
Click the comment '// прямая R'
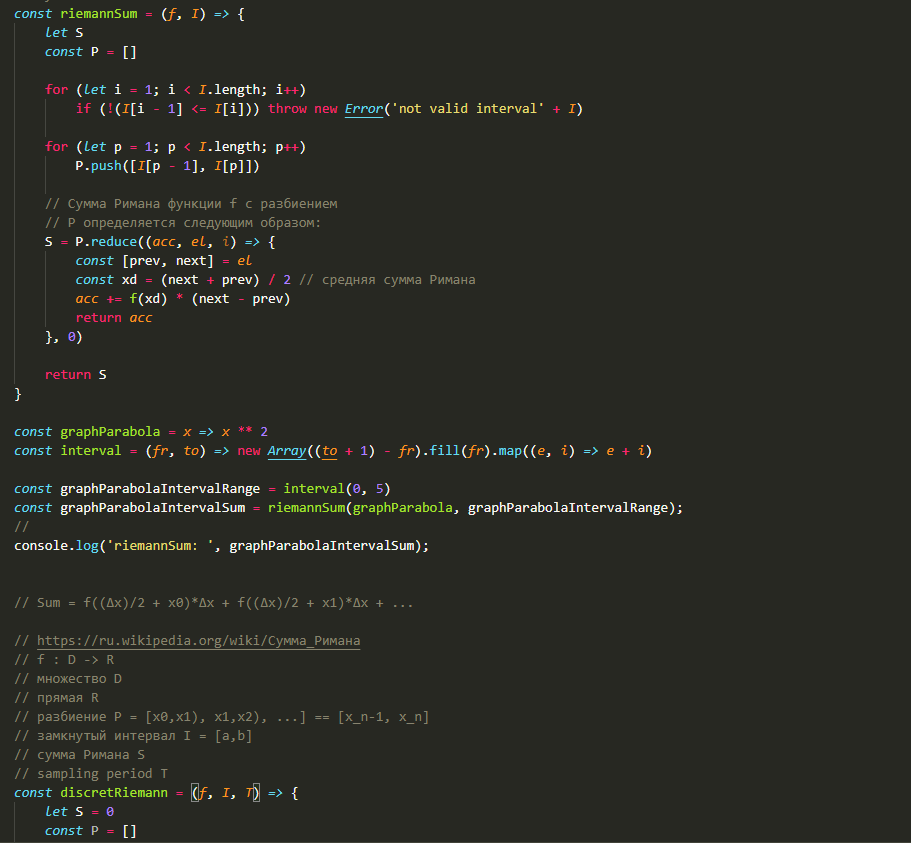56,698
